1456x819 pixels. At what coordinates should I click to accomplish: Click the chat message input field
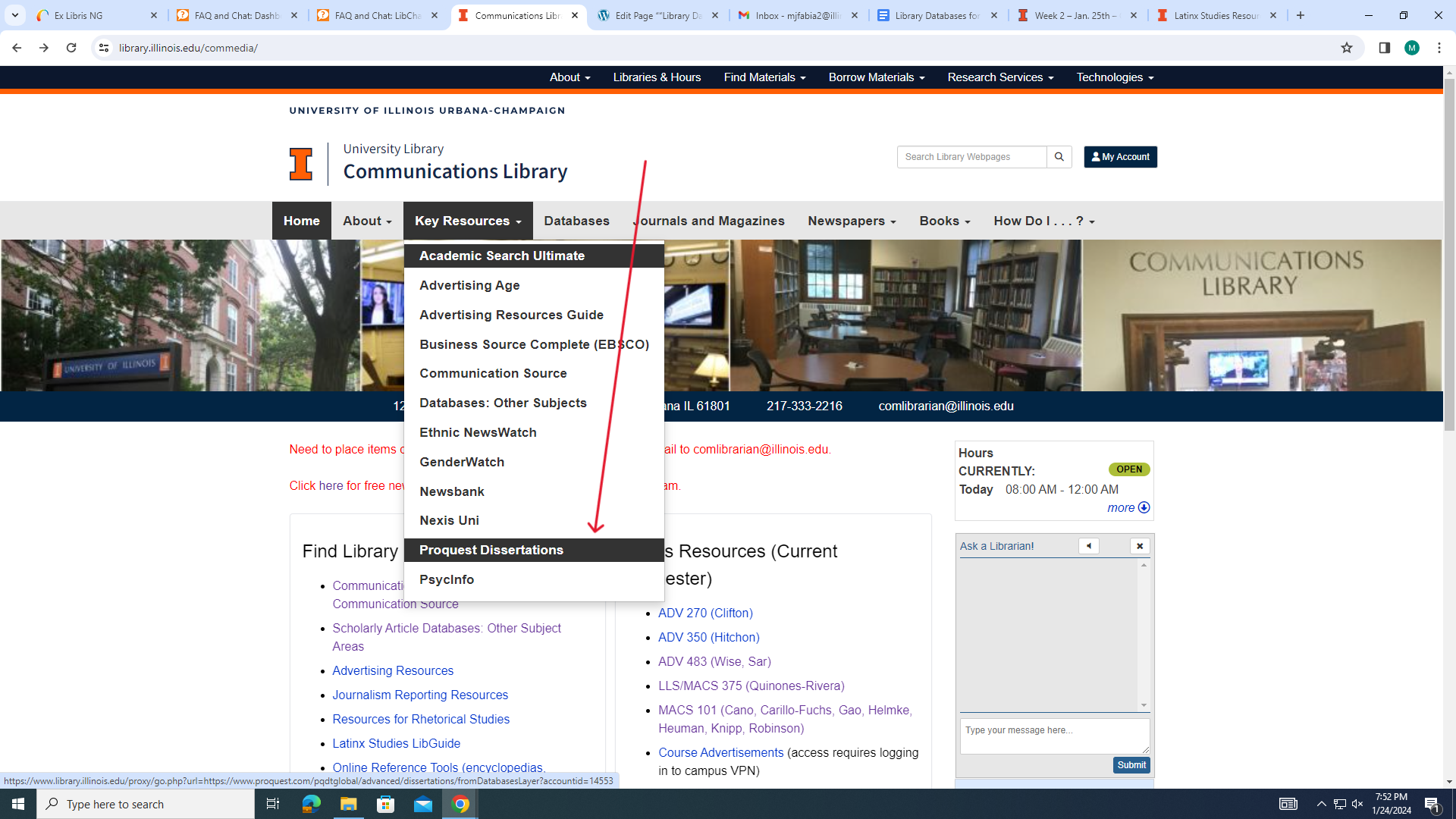tap(1053, 736)
